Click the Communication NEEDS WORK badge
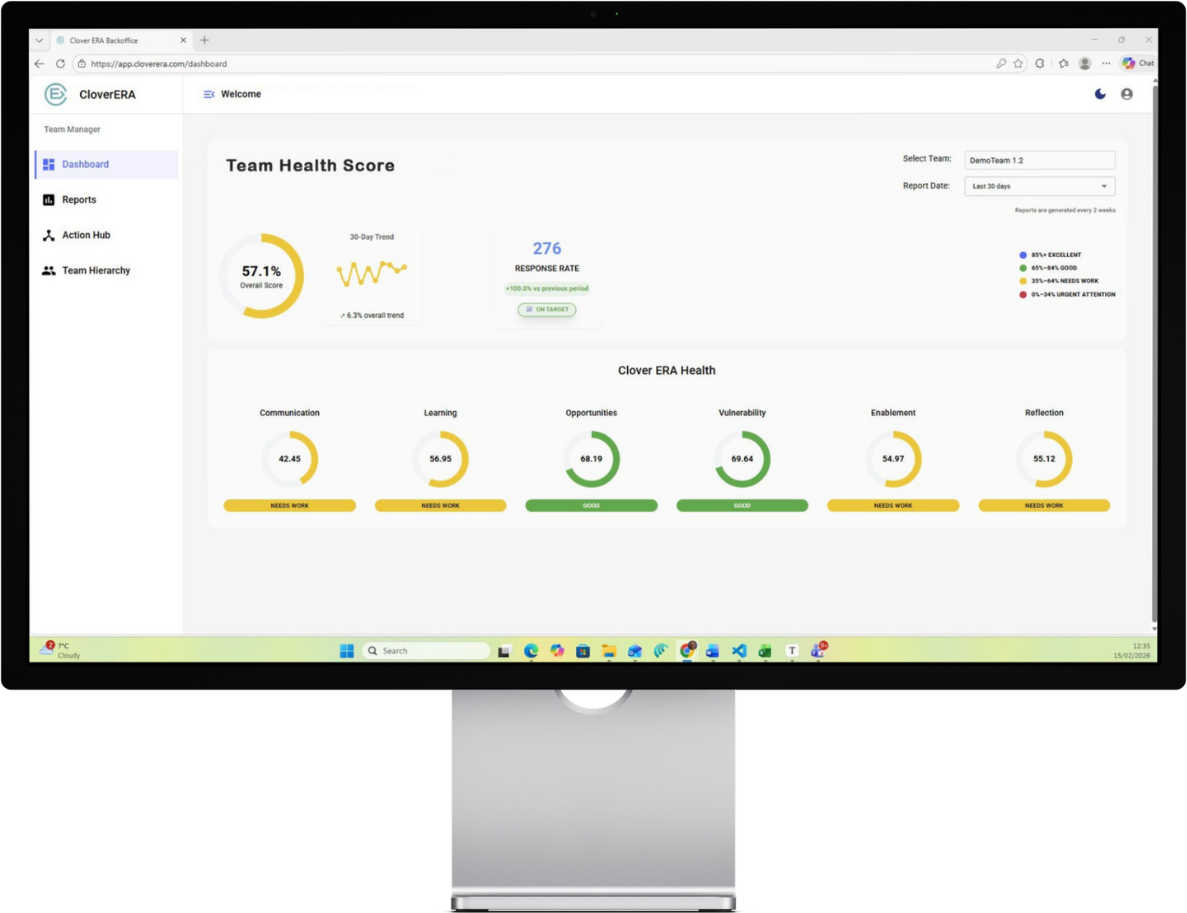Image resolution: width=1187 pixels, height=913 pixels. pyautogui.click(x=289, y=505)
